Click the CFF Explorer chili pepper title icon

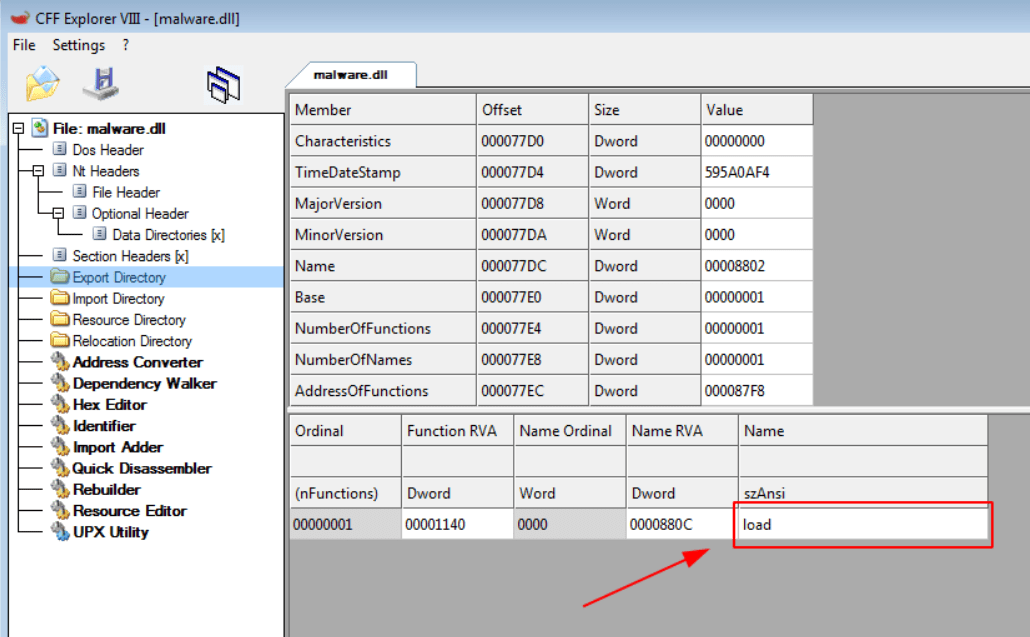[x=20, y=18]
